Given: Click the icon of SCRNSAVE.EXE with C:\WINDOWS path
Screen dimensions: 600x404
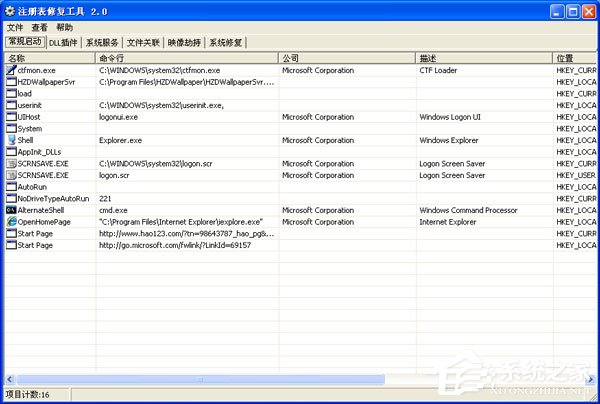Looking at the screenshot, I should click(x=11, y=164).
